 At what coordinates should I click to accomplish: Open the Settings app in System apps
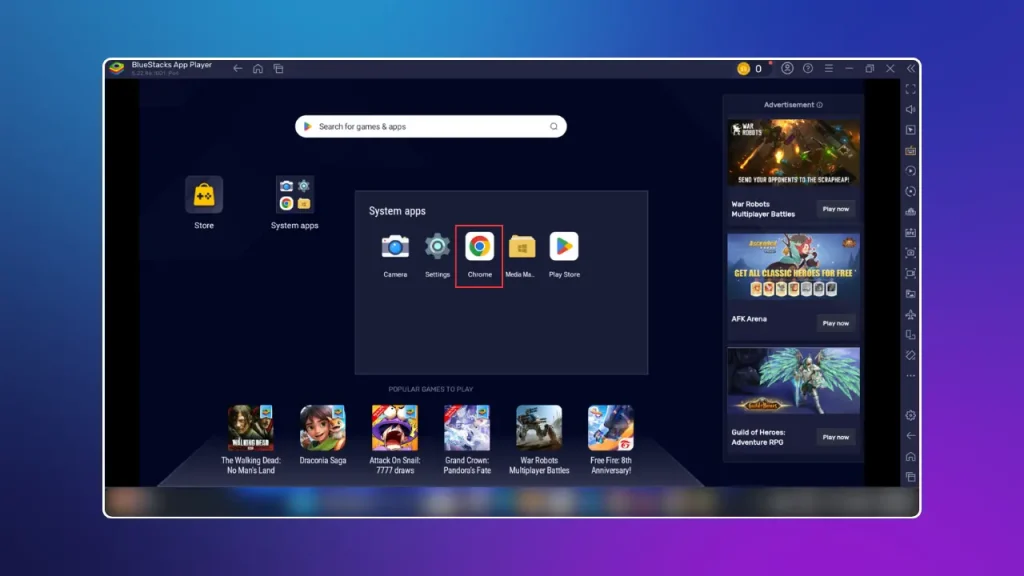tap(438, 247)
